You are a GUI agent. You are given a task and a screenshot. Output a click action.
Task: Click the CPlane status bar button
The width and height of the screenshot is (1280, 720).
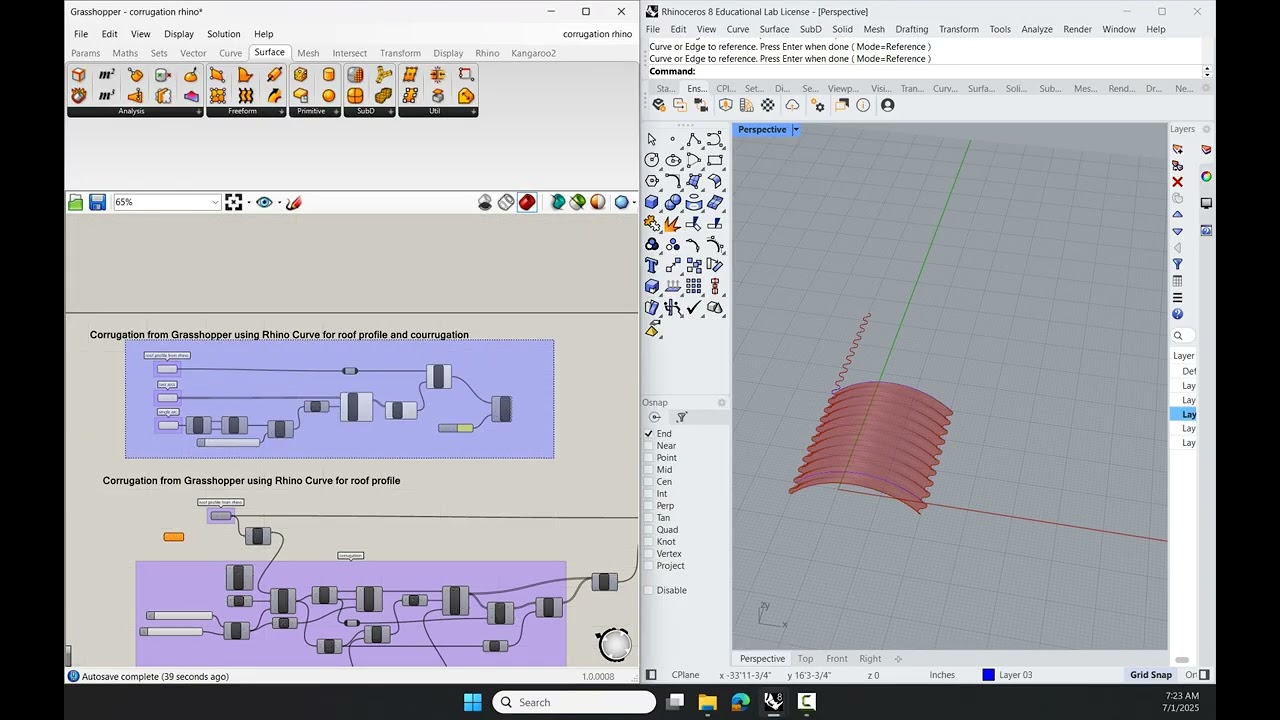coord(685,675)
